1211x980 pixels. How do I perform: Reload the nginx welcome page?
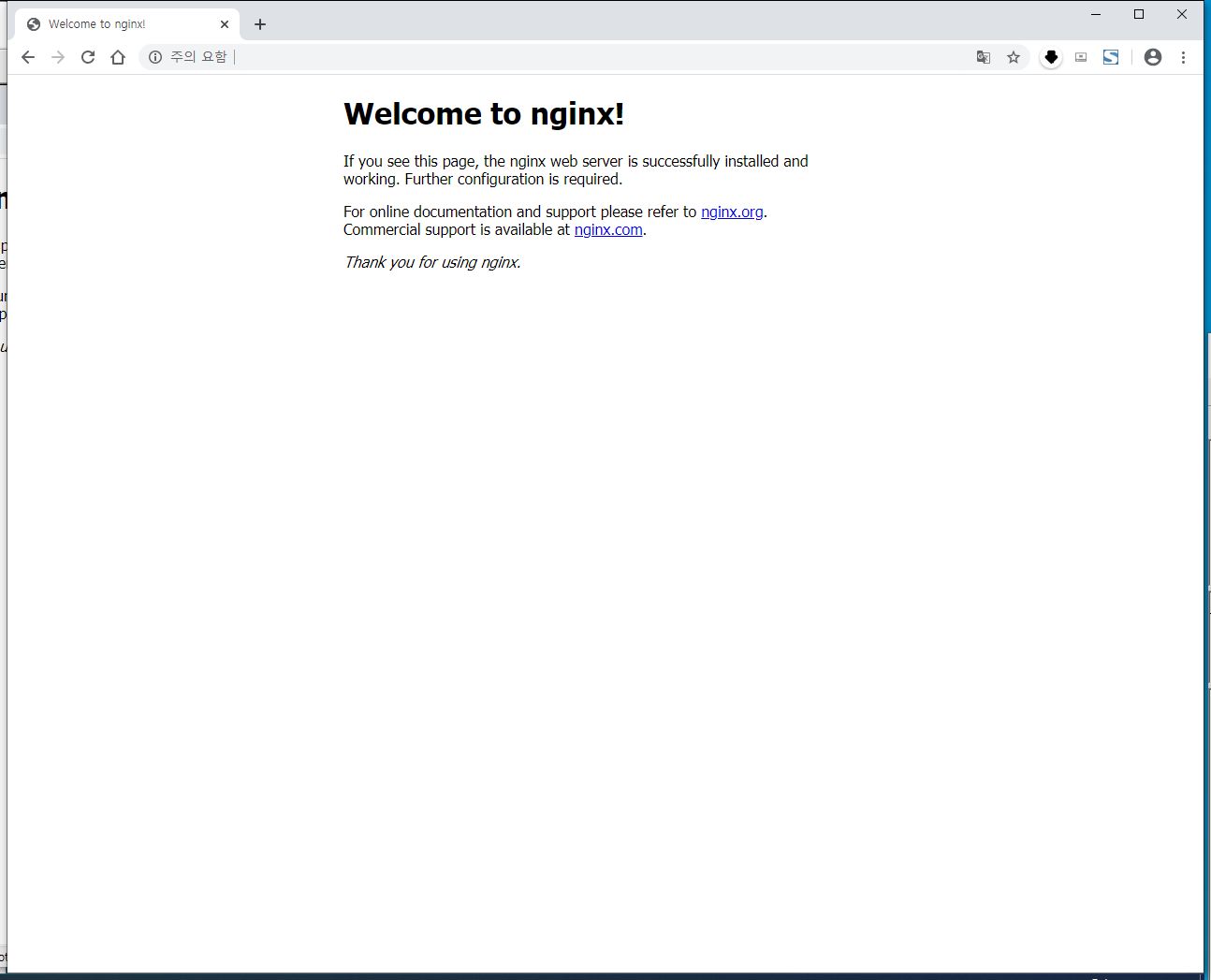tap(88, 57)
